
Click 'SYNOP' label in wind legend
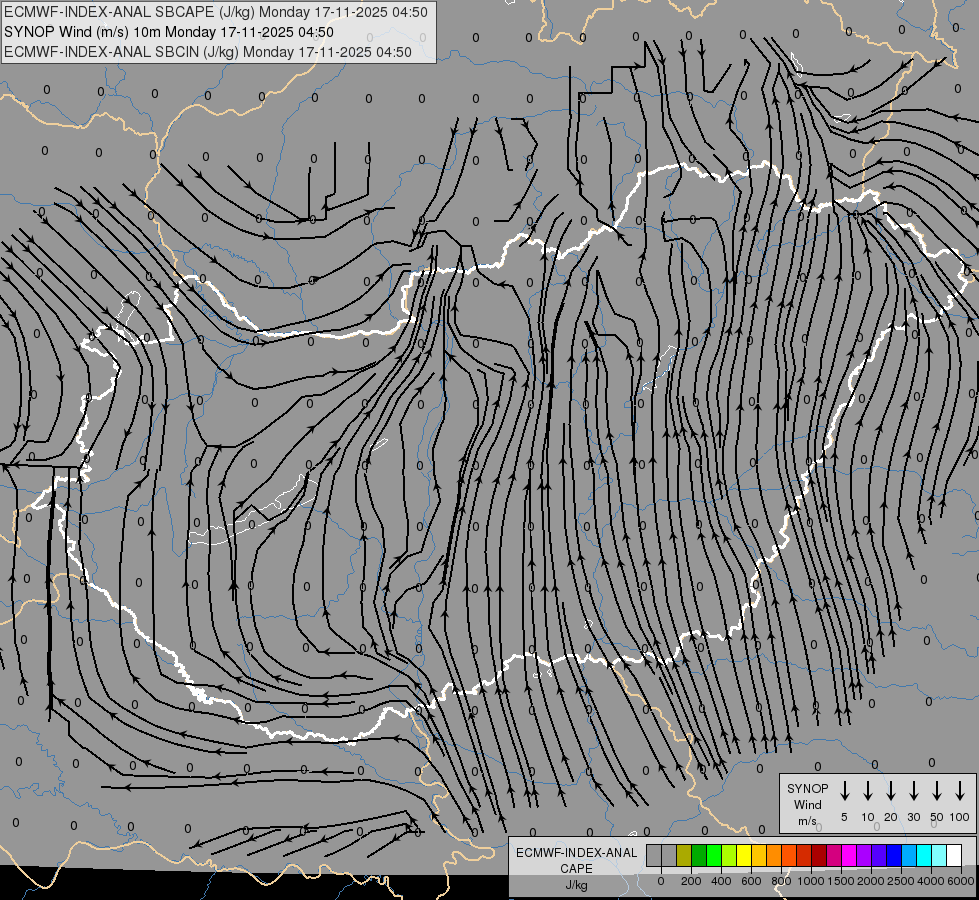point(807,788)
